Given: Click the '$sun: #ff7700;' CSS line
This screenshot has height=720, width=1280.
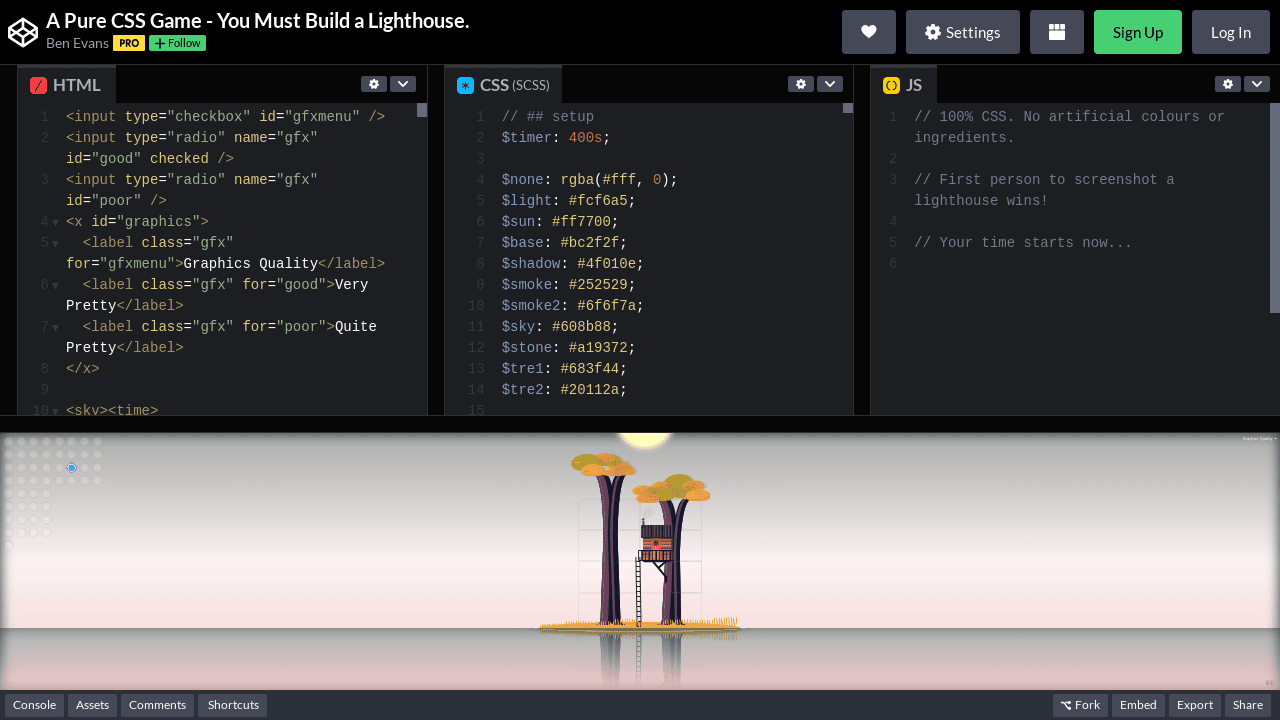Looking at the screenshot, I should pos(560,222).
